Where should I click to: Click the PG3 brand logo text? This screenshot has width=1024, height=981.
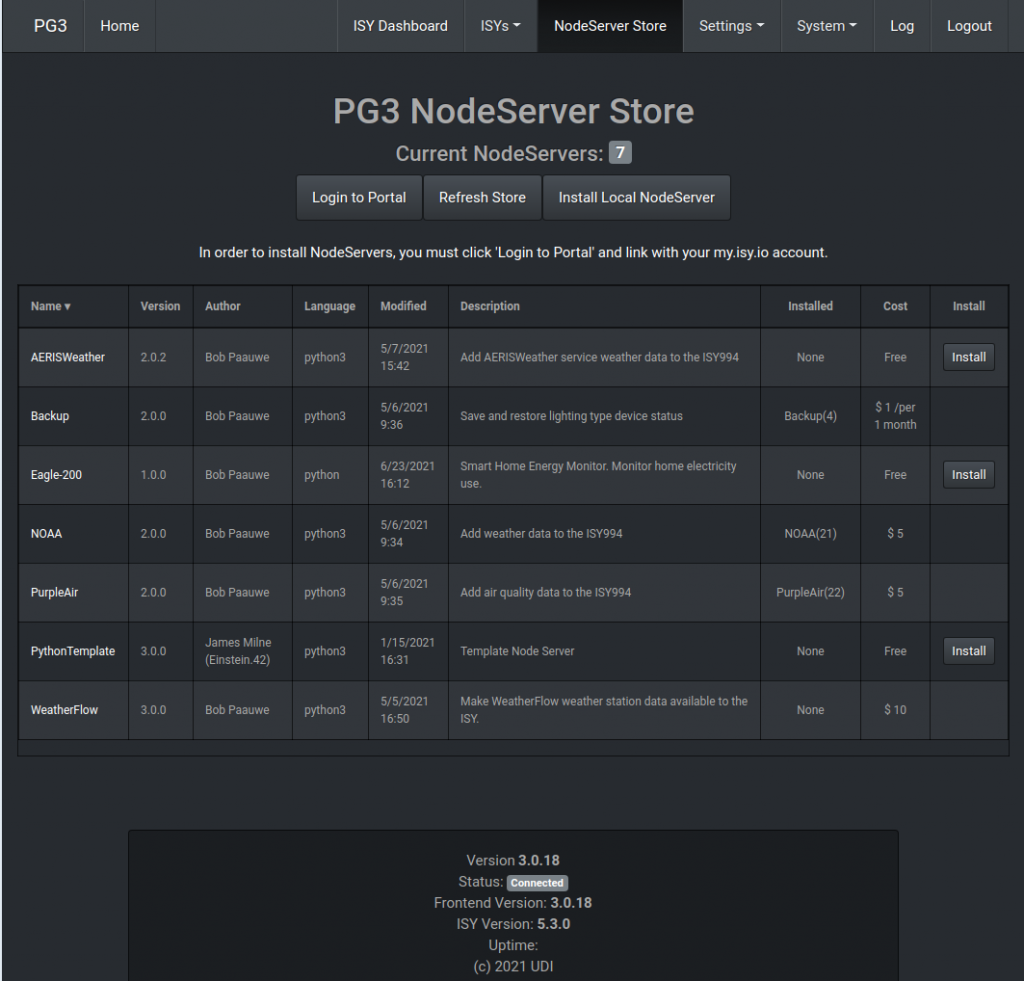(x=50, y=26)
